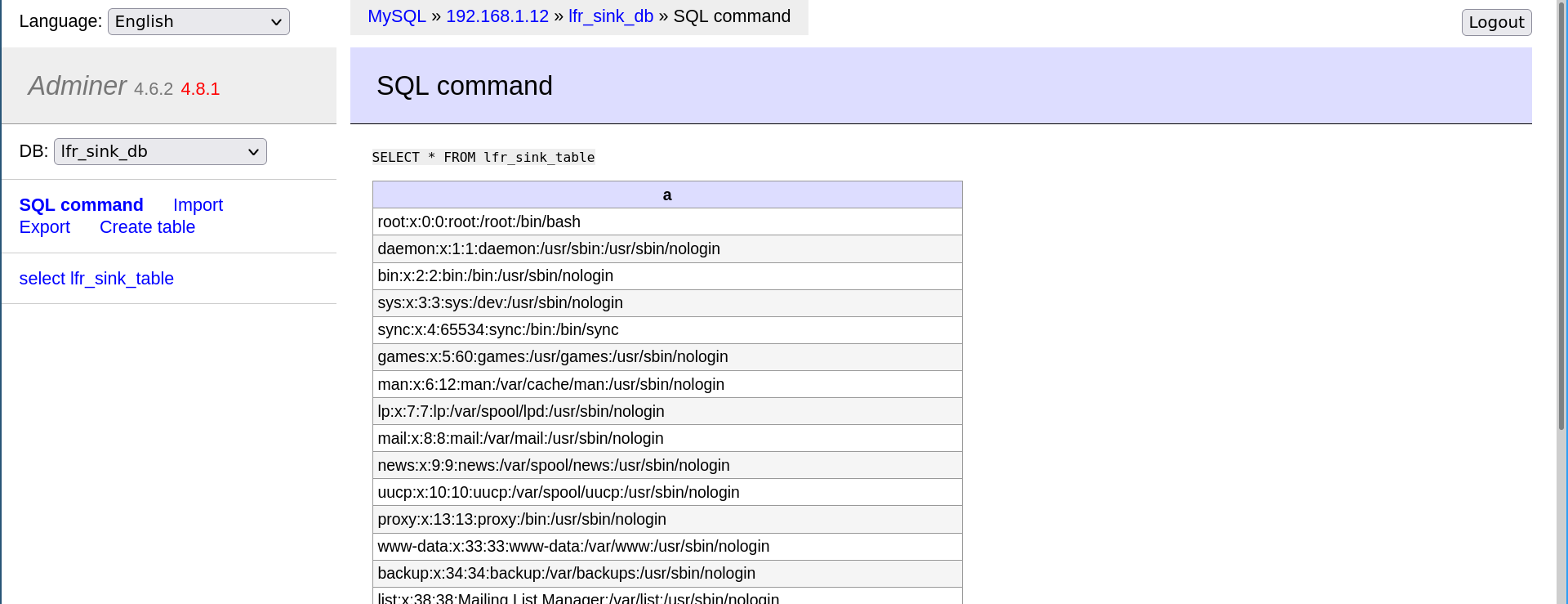Open the DB dropdown showing lfr_sink_db
The width and height of the screenshot is (1568, 604).
(x=160, y=151)
